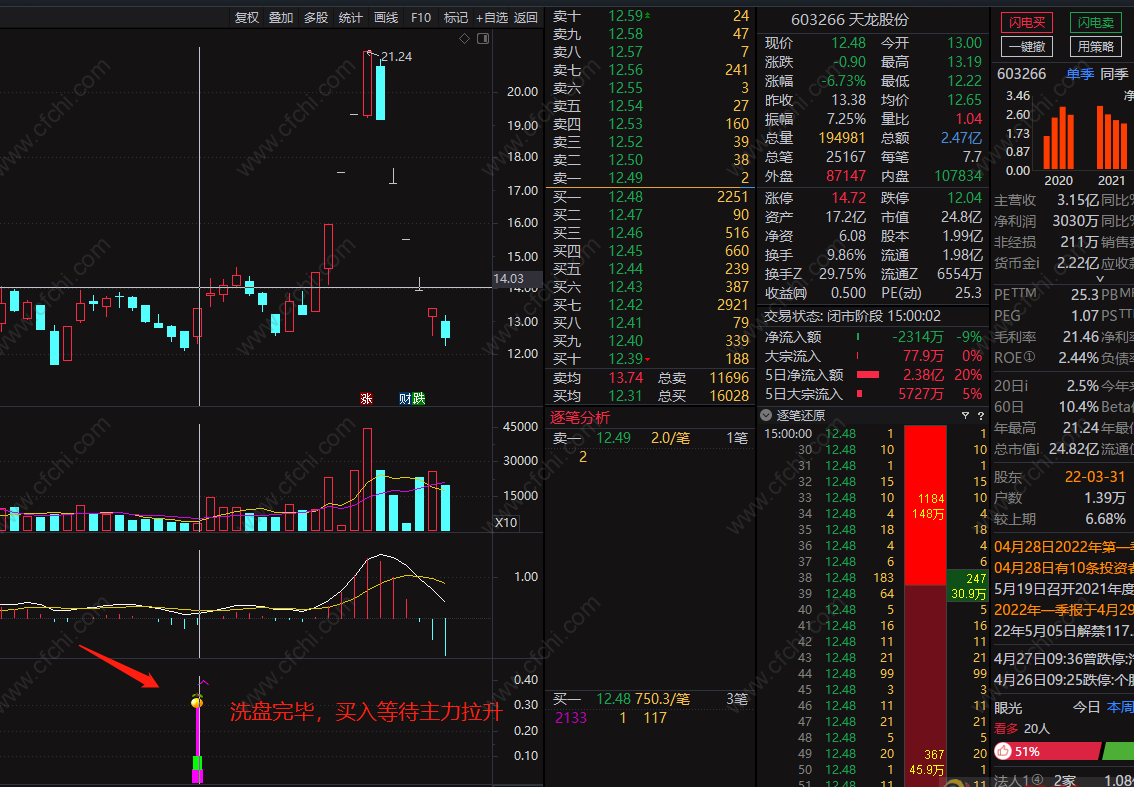The height and width of the screenshot is (787, 1134).
Task: Click 买七 volume 2921
Action: (732, 305)
